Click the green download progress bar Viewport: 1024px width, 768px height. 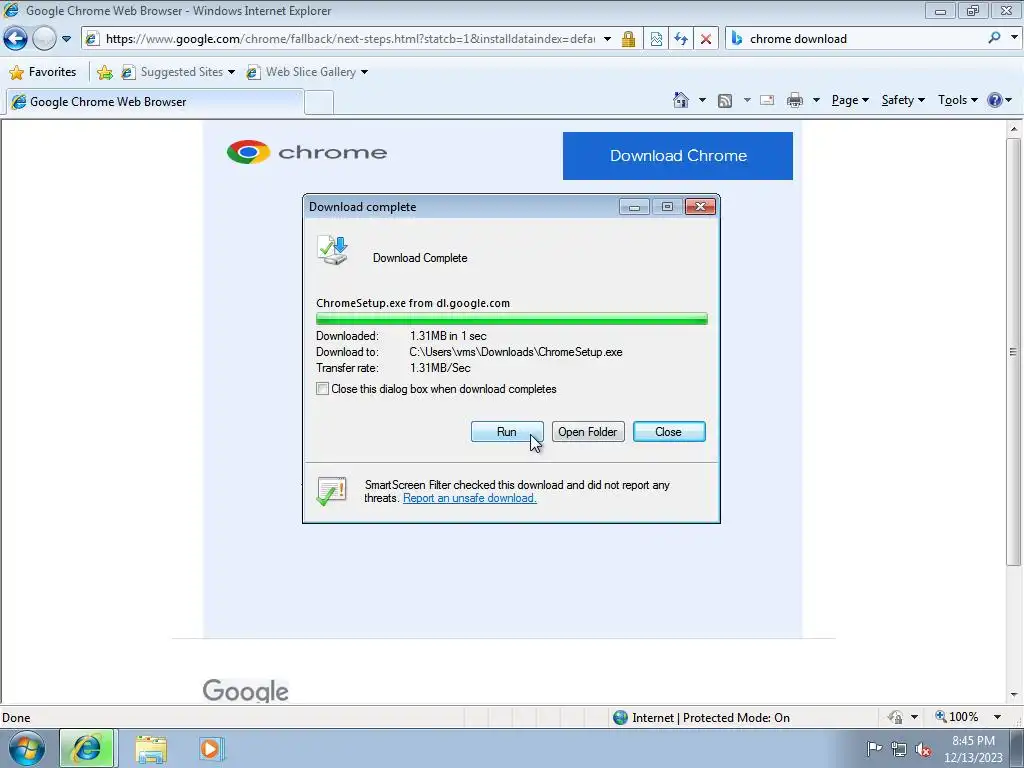point(511,319)
